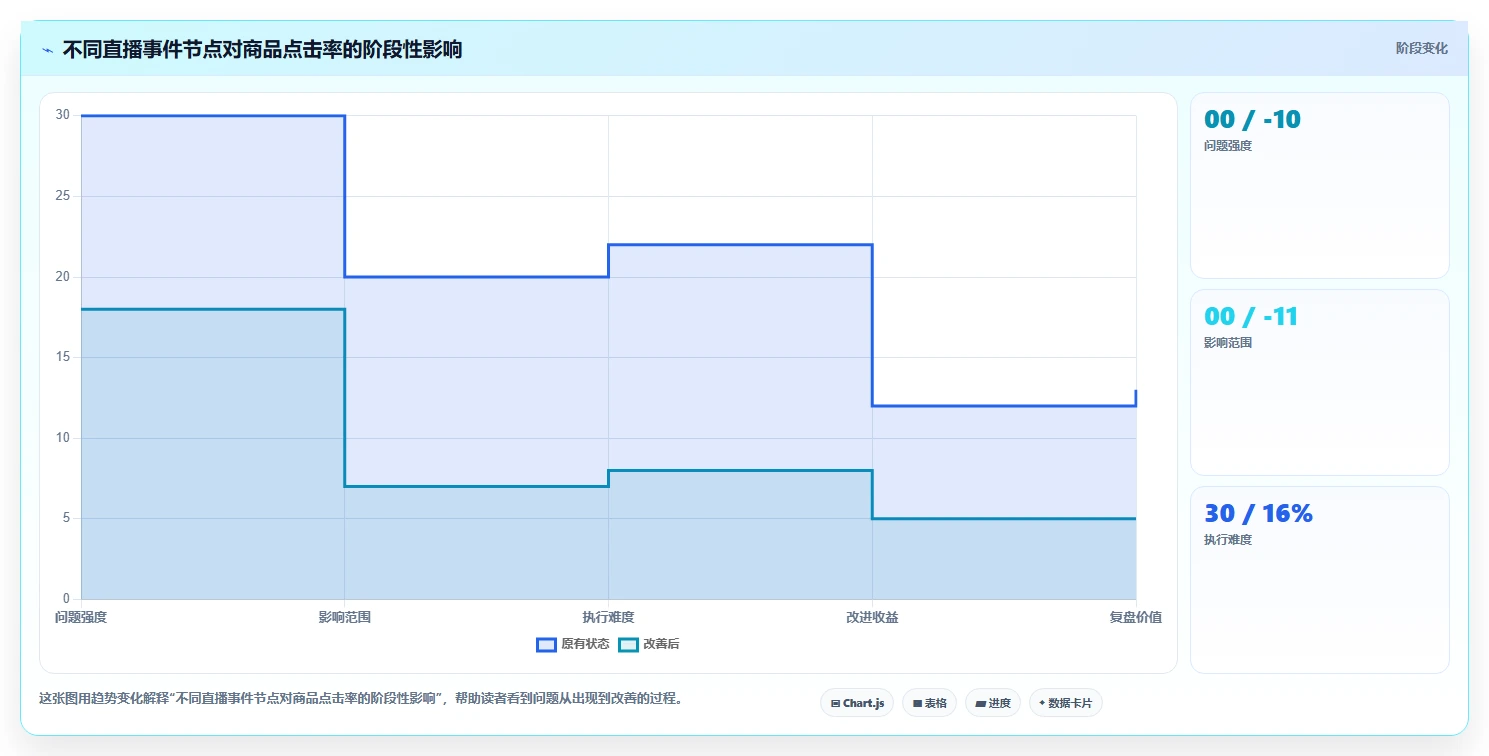Click the y-axis value 30

(63, 115)
